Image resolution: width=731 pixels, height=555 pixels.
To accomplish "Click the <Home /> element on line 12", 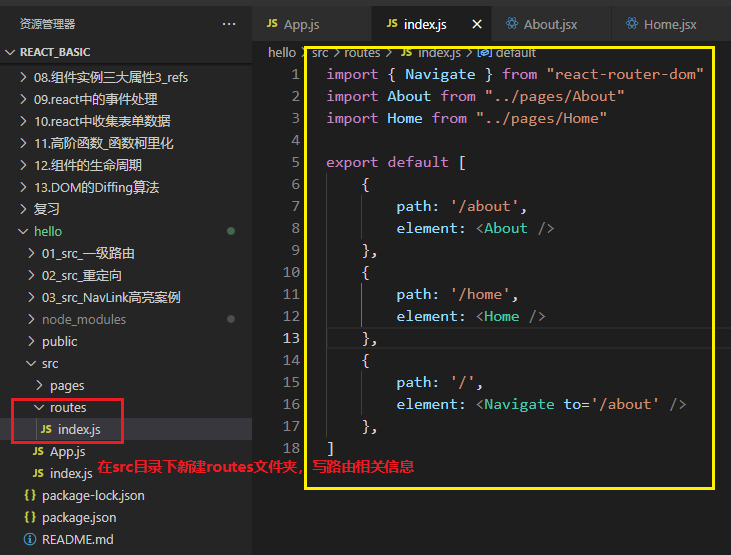I will pyautogui.click(x=510, y=317).
